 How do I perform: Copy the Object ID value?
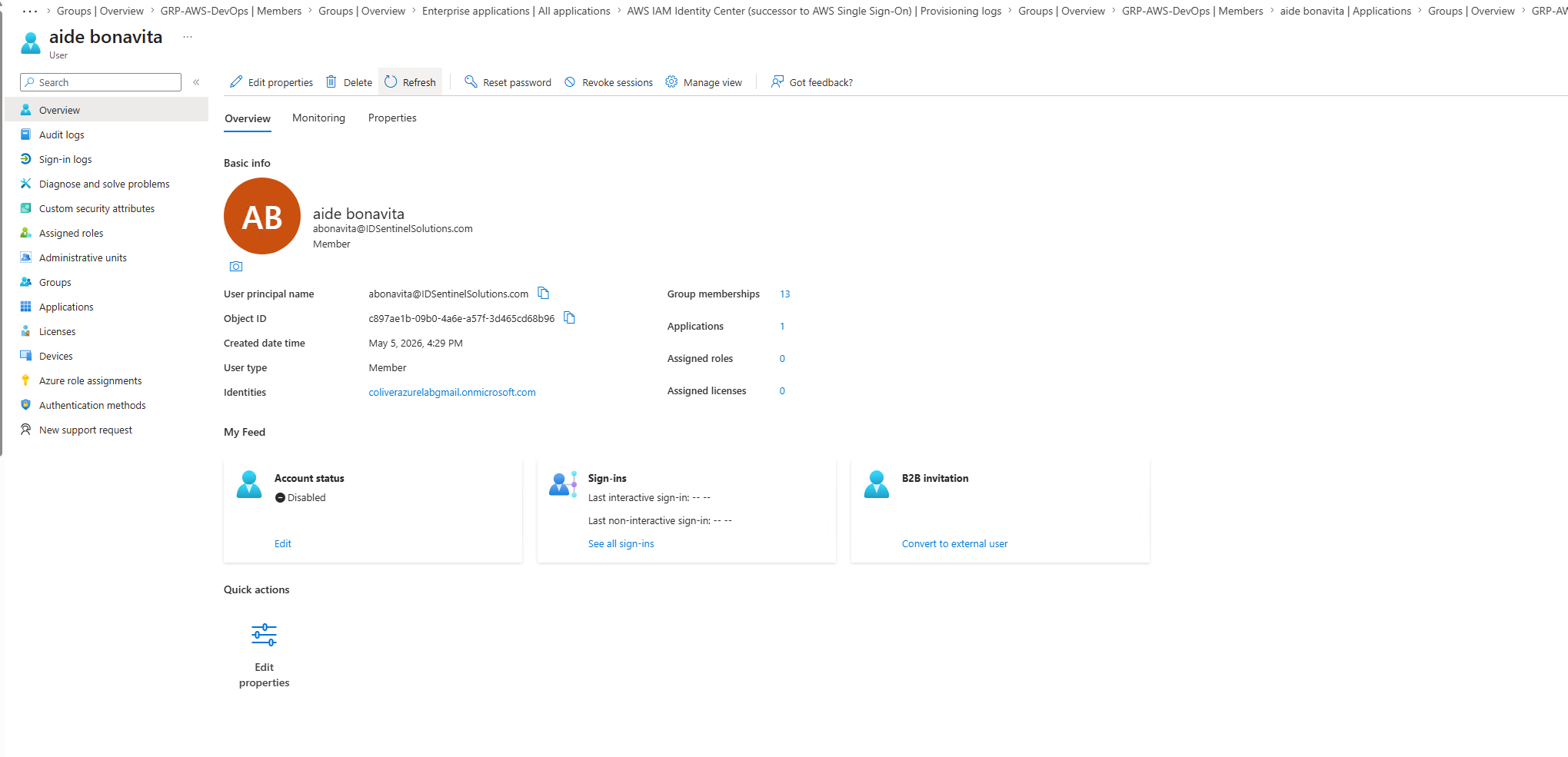(570, 317)
